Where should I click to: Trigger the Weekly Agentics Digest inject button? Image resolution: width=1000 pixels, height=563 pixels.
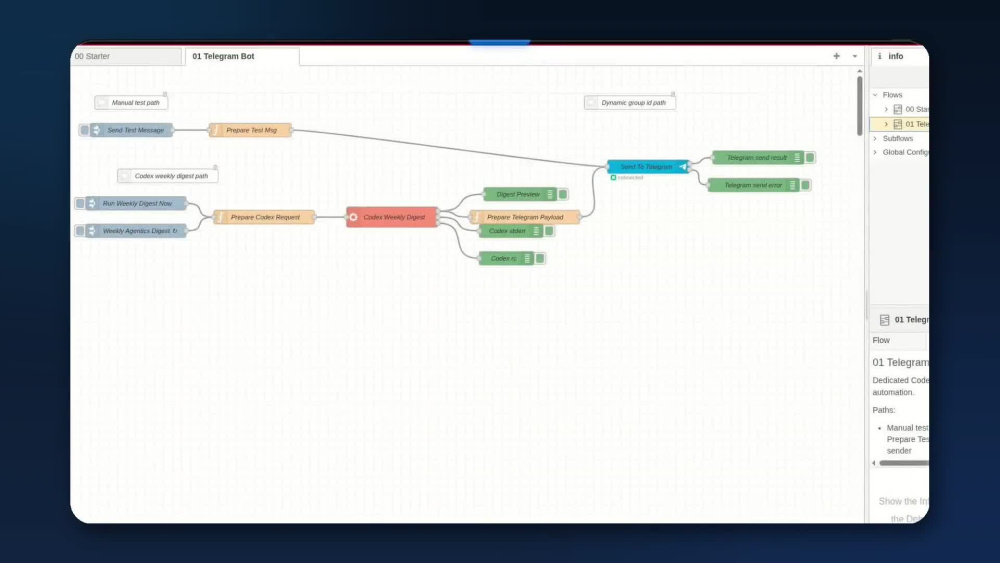(80, 231)
